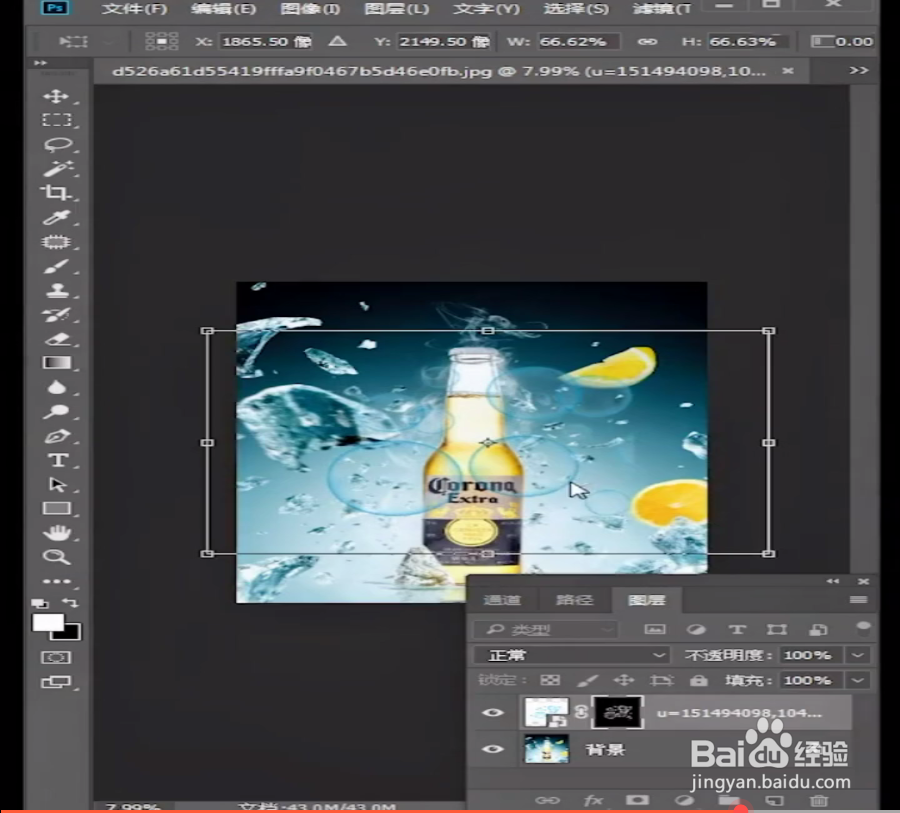Click the W width percentage field

coord(578,41)
